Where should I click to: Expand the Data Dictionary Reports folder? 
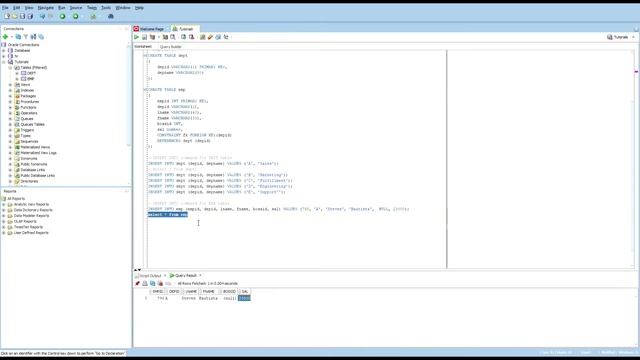coord(4,210)
